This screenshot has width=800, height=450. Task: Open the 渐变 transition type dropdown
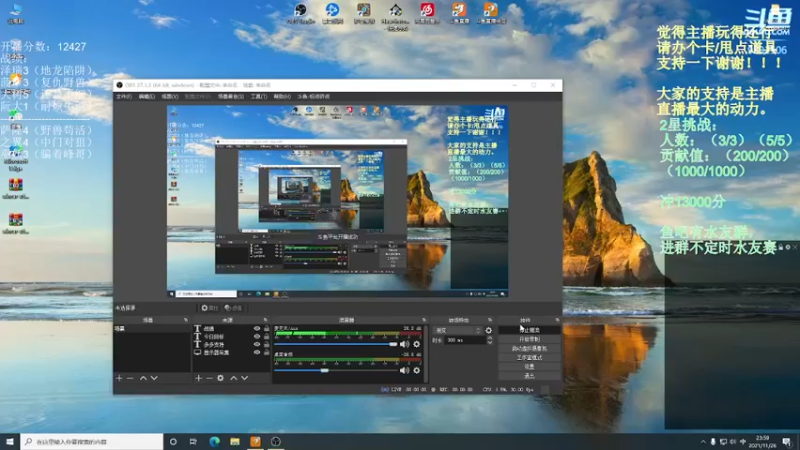pyautogui.click(x=458, y=331)
